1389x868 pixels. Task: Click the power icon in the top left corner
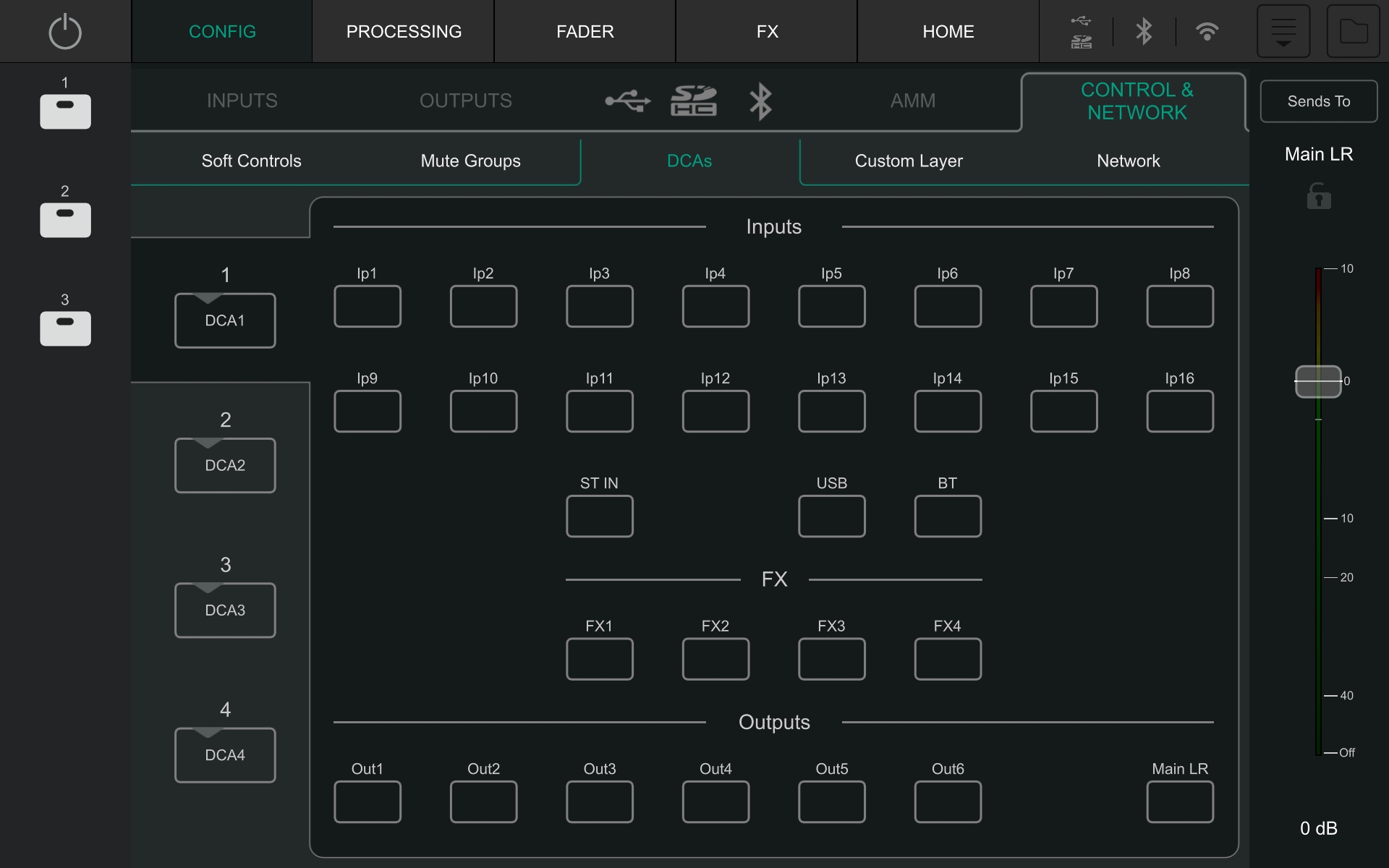pos(65,32)
